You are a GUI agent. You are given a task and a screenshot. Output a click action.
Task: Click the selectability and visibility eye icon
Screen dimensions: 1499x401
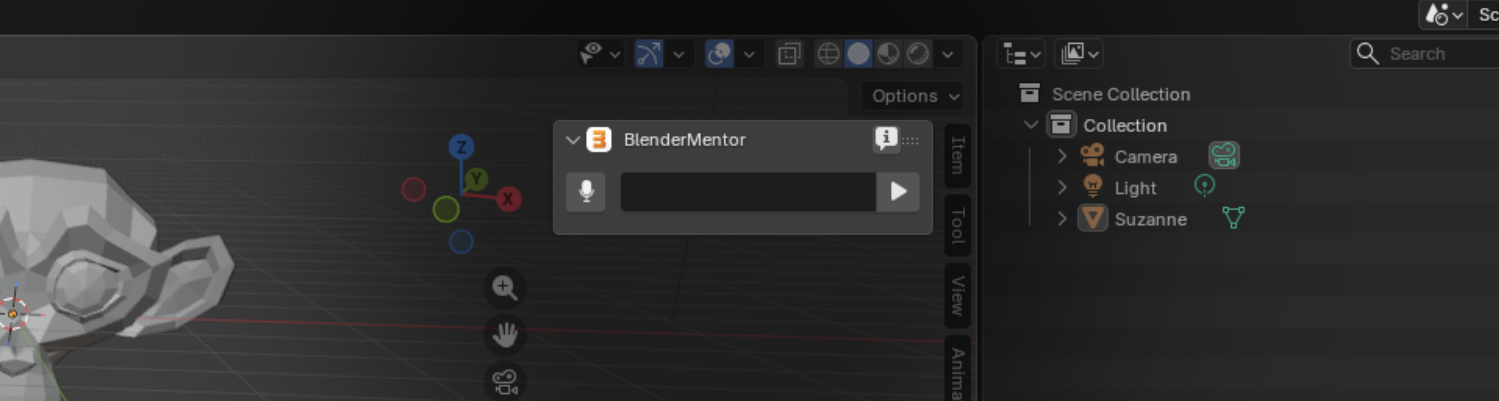[592, 53]
